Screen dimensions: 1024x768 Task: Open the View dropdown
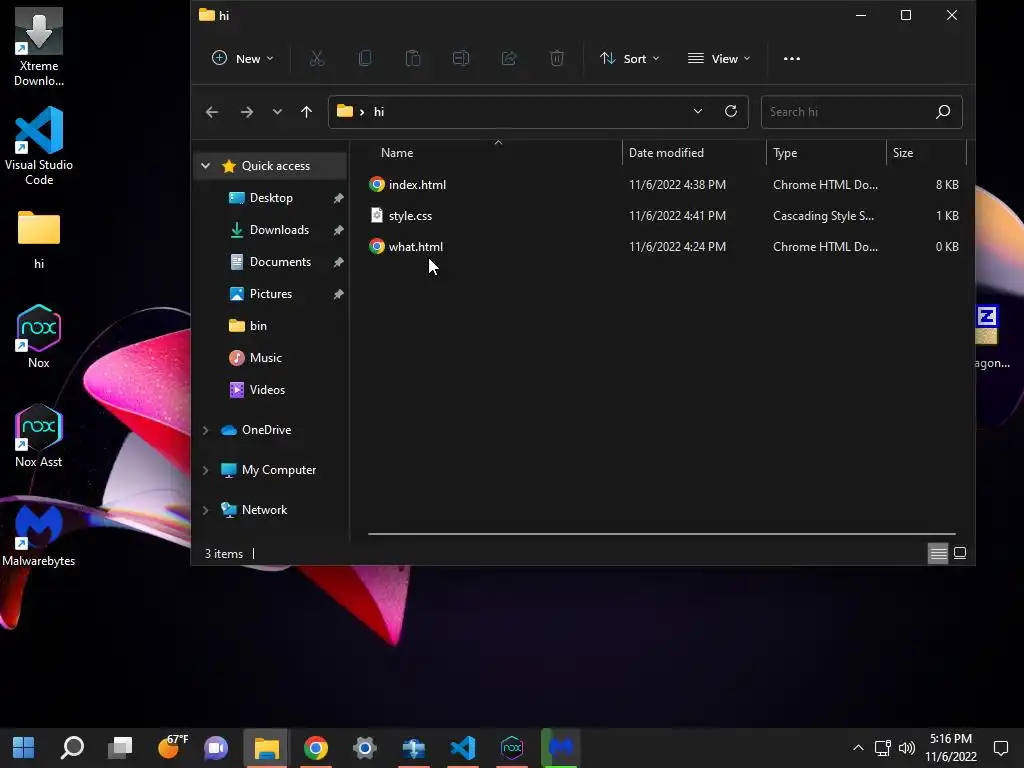click(x=719, y=59)
